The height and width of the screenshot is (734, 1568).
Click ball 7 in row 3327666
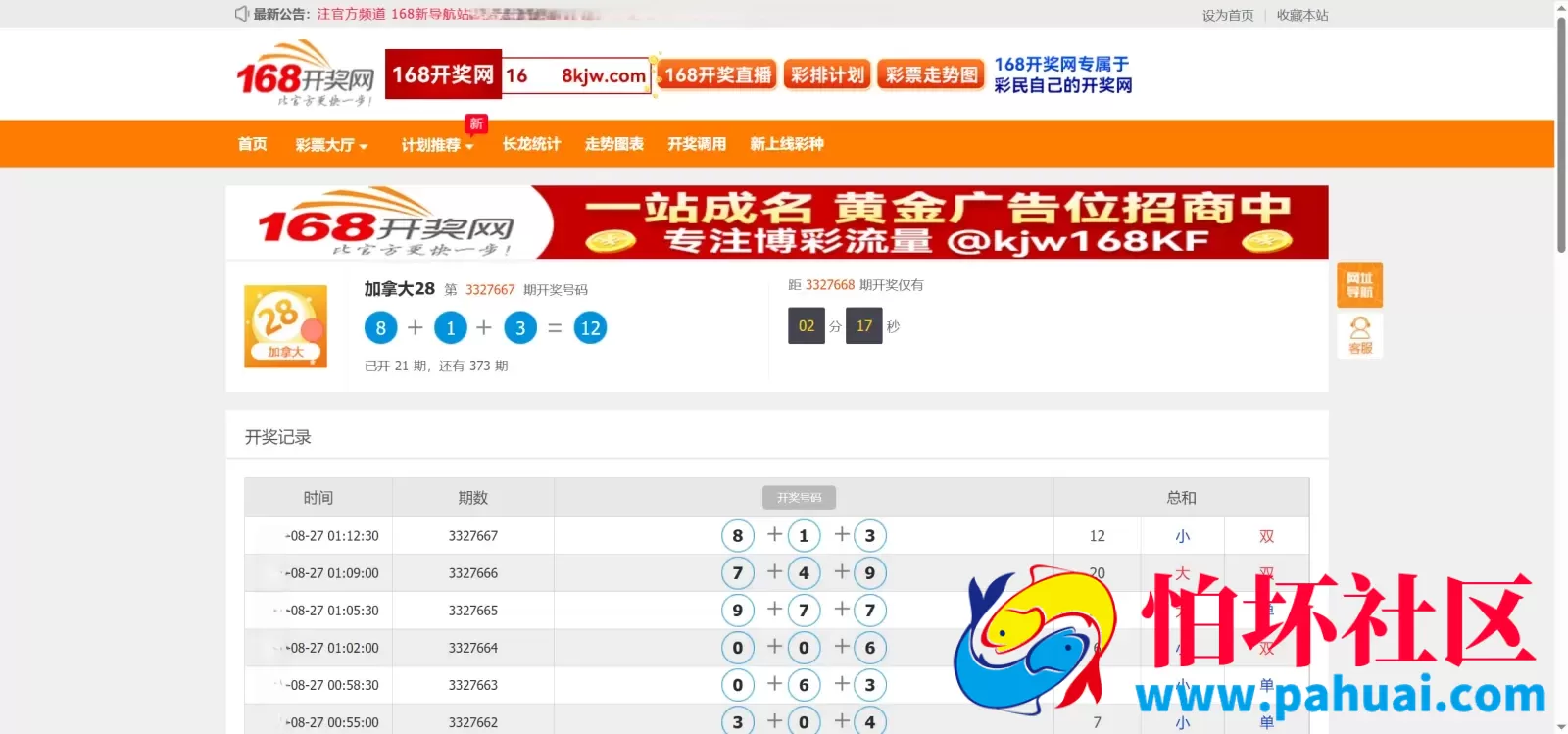click(738, 573)
